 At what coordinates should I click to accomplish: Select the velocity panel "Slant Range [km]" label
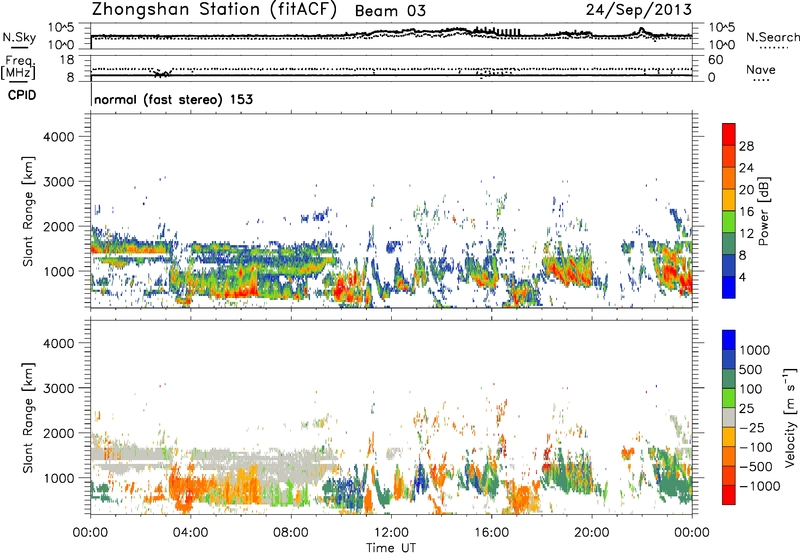coord(28,418)
